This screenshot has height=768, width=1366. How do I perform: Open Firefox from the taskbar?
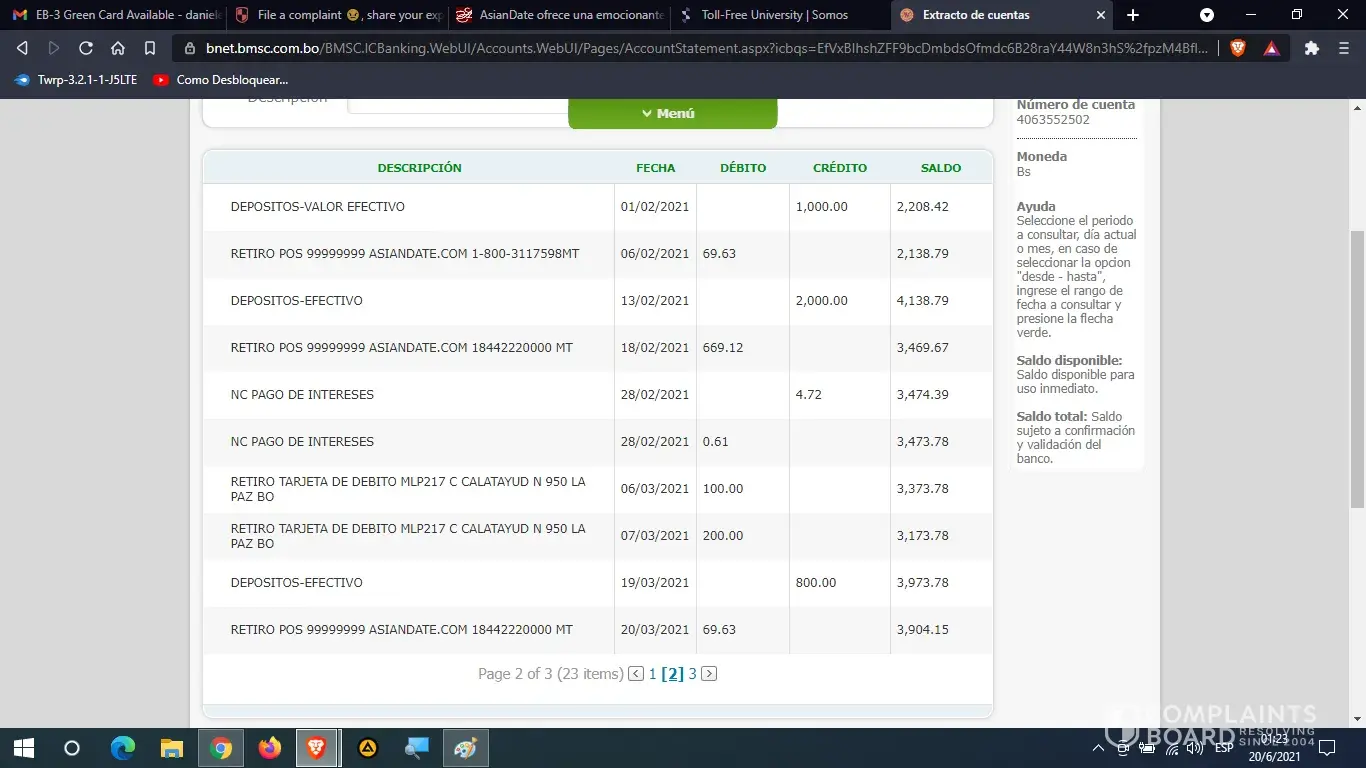coord(270,748)
